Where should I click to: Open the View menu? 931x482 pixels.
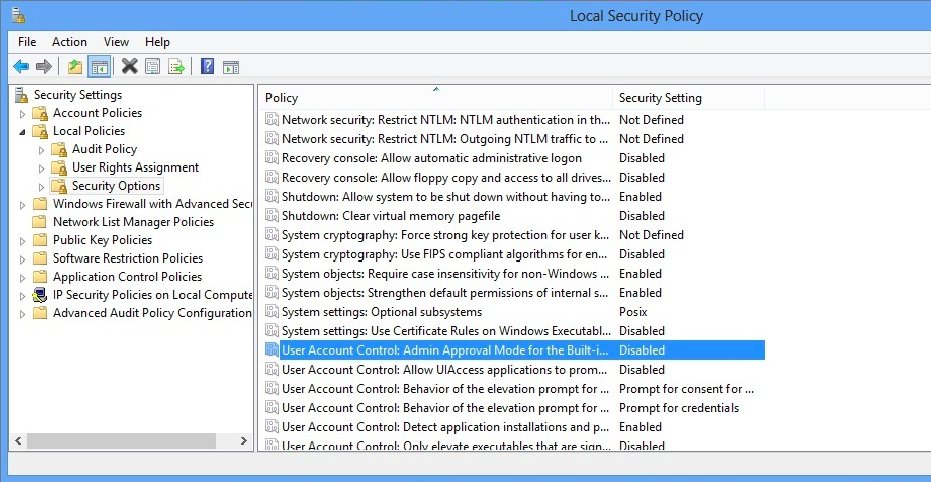click(x=116, y=42)
